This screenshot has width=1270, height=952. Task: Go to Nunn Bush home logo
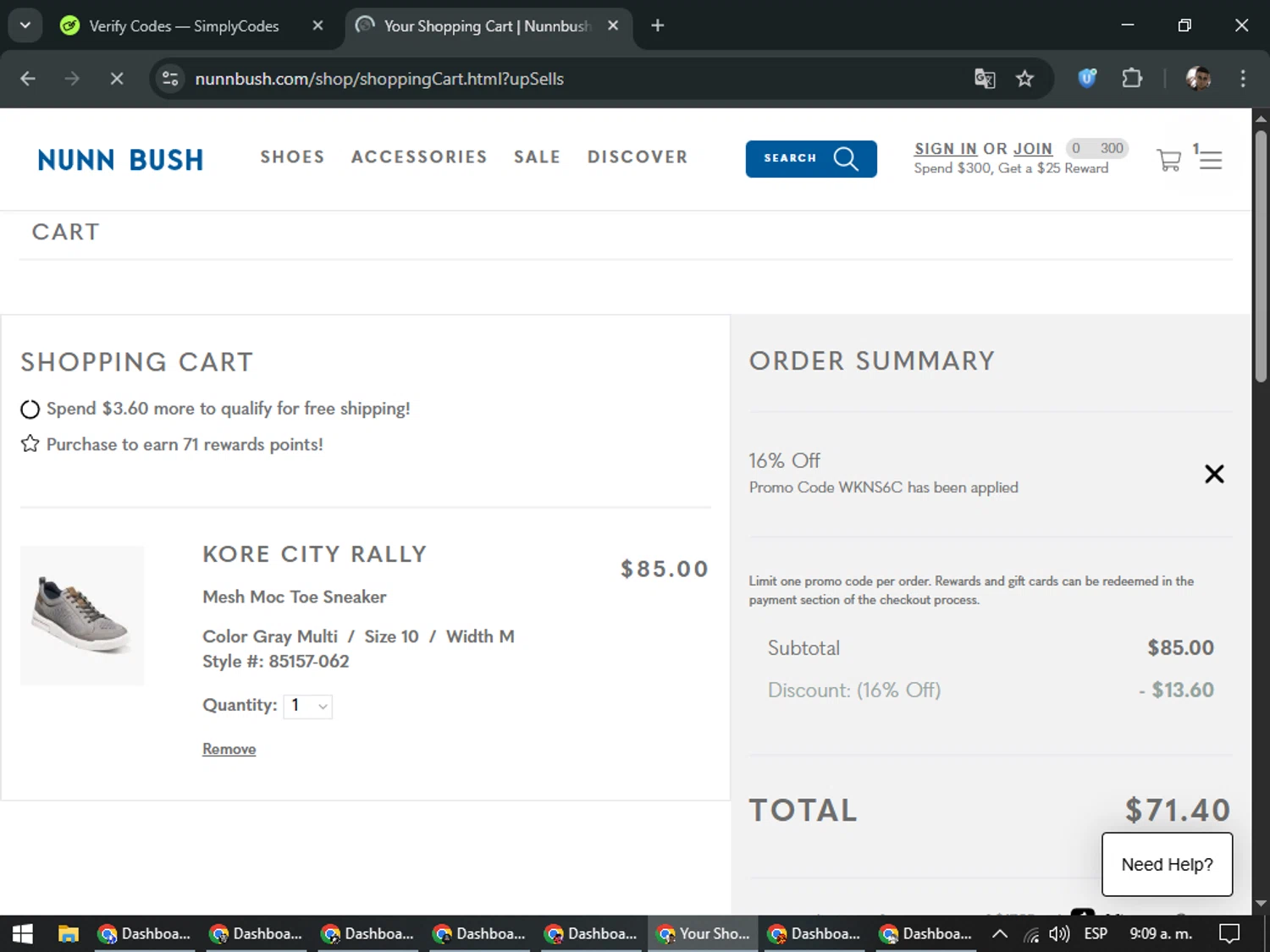point(120,159)
